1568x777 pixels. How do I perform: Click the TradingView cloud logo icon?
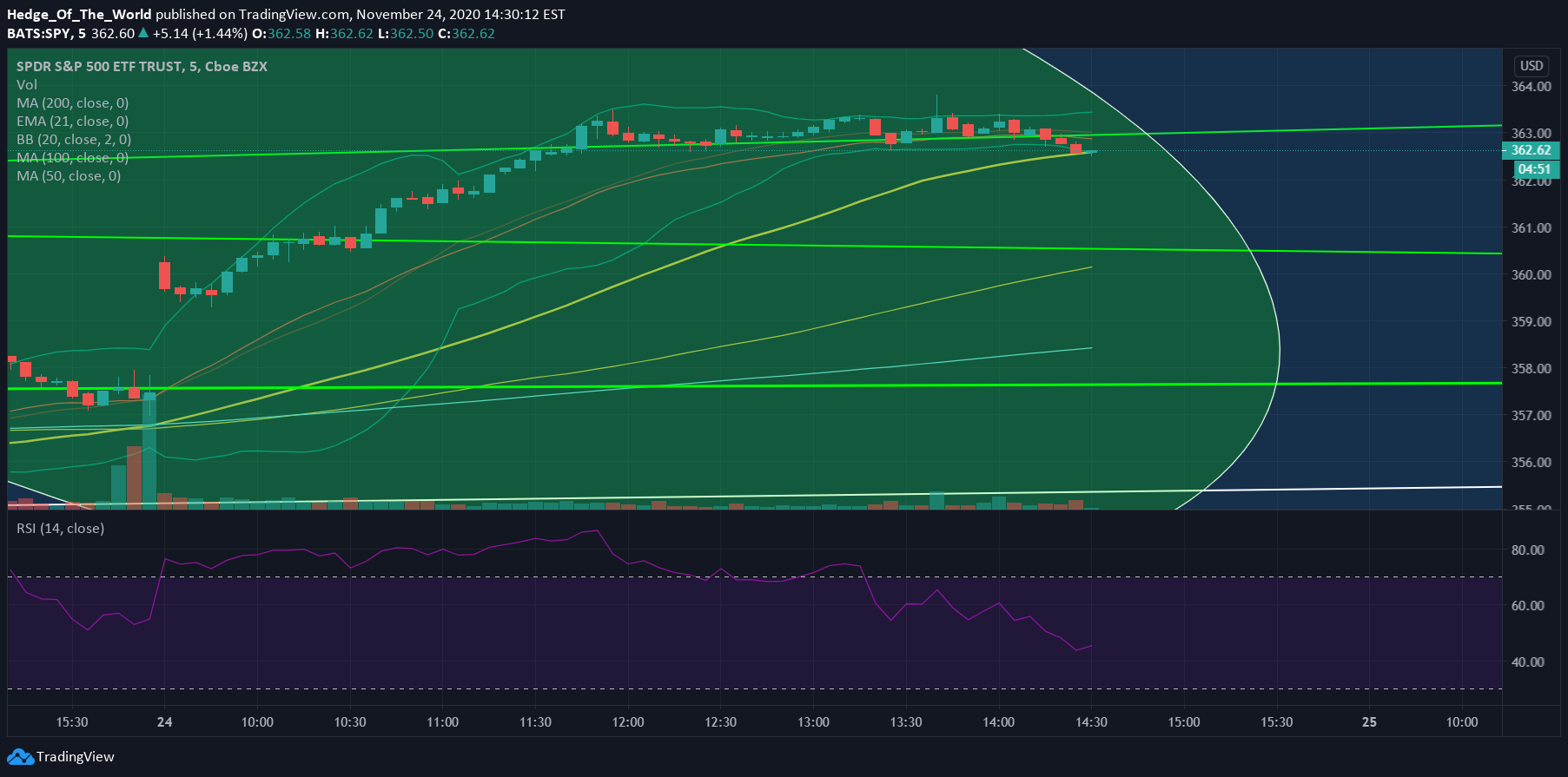pyautogui.click(x=20, y=757)
